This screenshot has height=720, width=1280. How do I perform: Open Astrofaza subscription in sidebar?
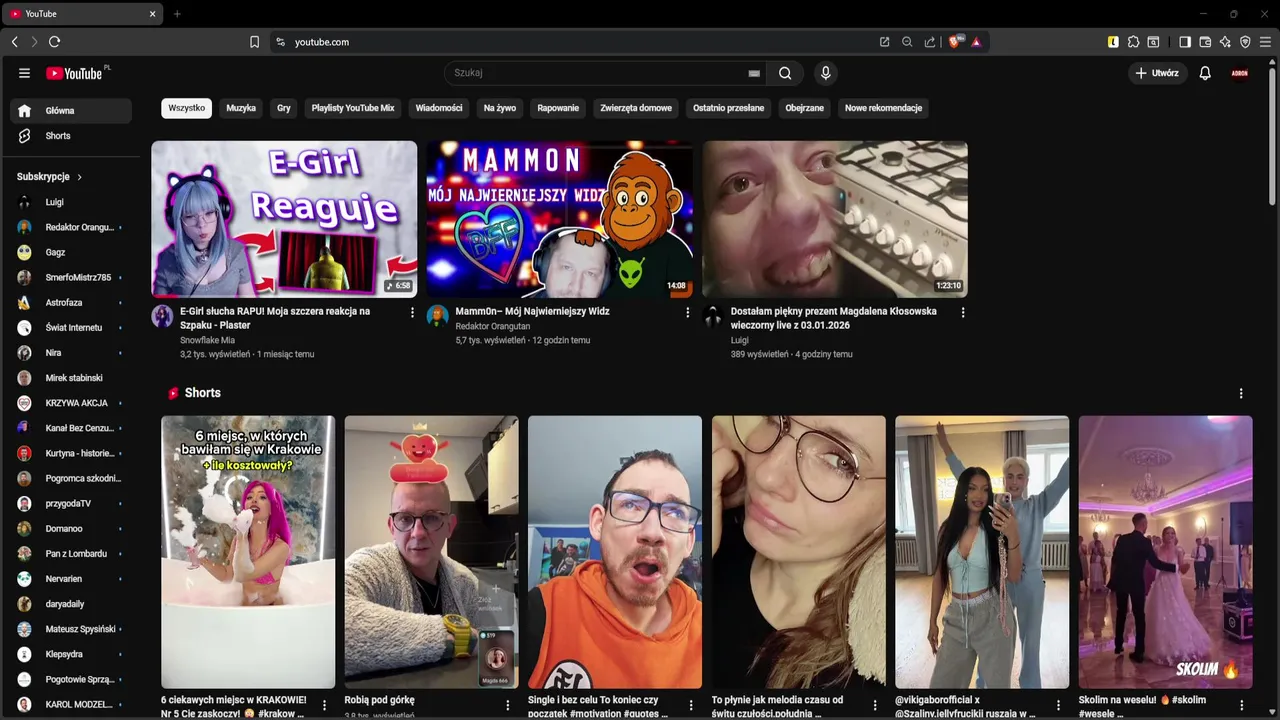[x=70, y=302]
